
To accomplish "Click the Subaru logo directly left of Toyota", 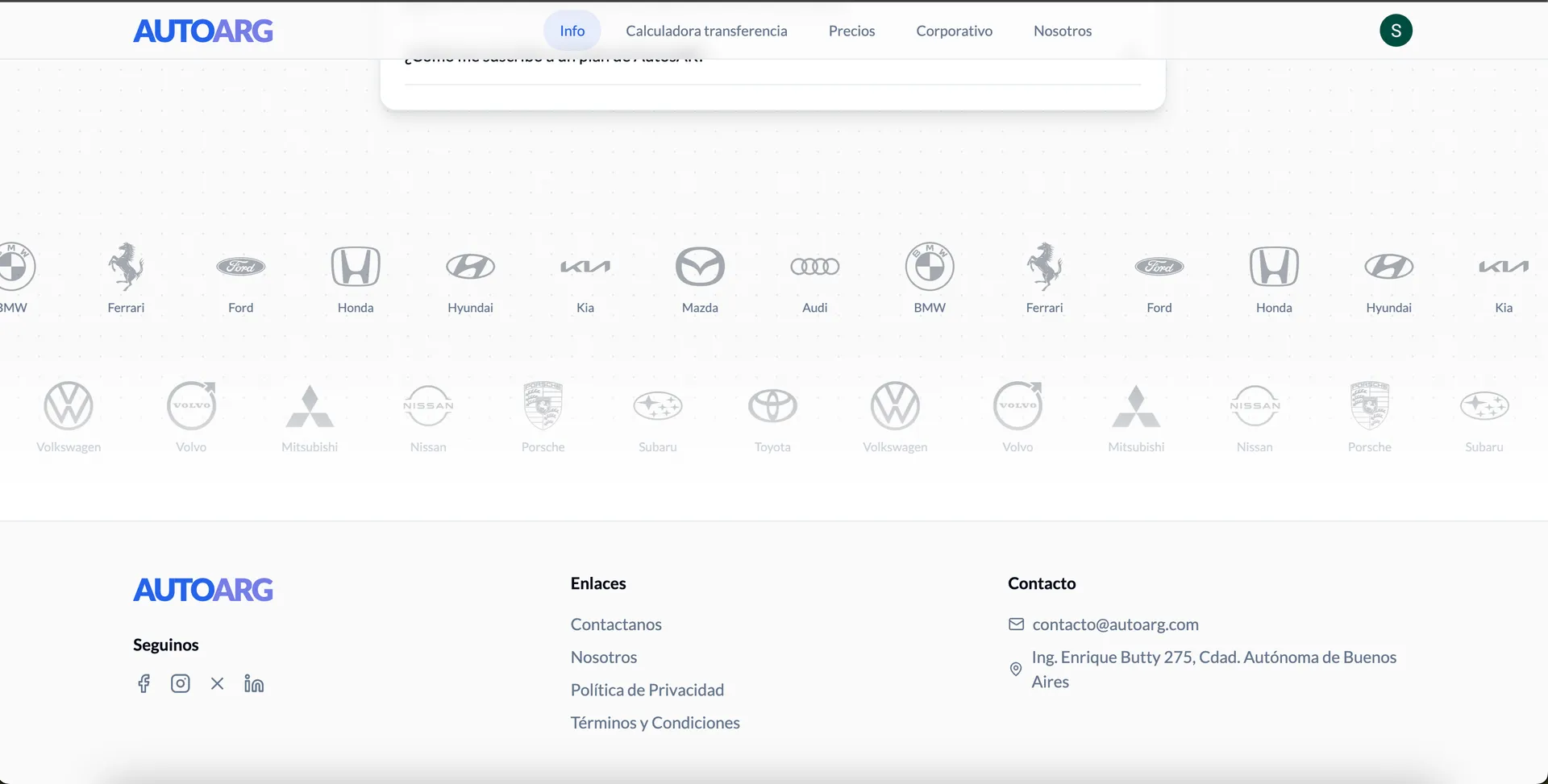I will [x=658, y=405].
